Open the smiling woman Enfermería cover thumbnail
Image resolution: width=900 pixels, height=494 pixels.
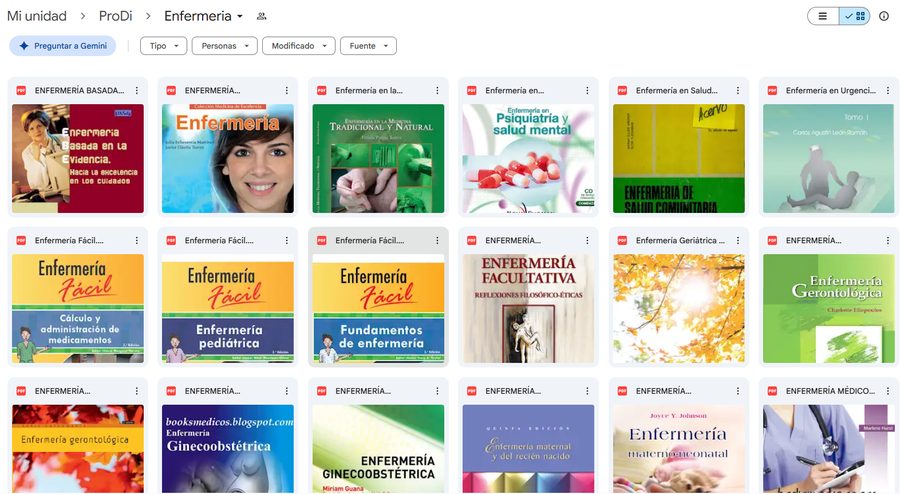(228, 158)
